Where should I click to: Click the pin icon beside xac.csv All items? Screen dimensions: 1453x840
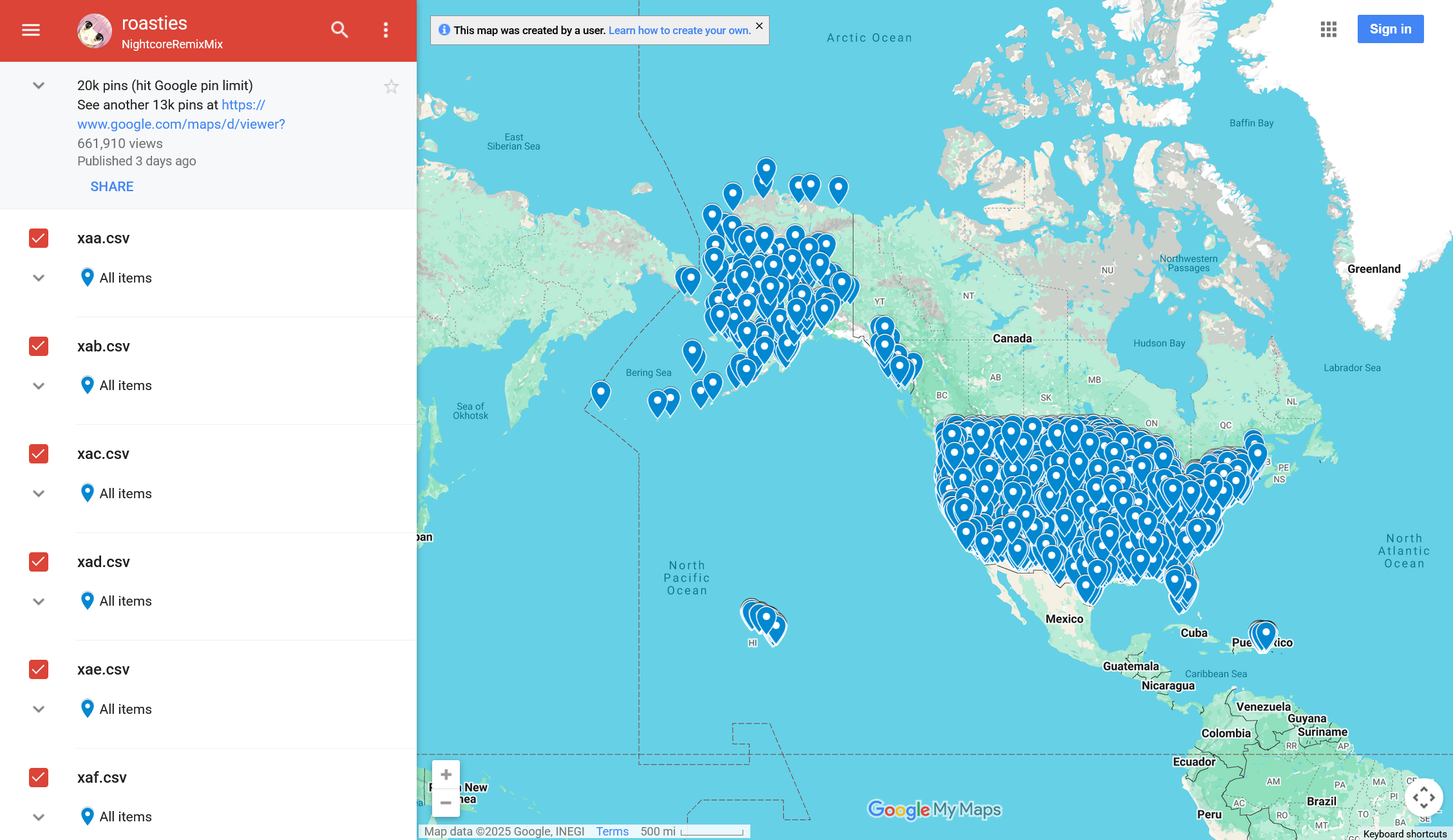click(x=88, y=493)
